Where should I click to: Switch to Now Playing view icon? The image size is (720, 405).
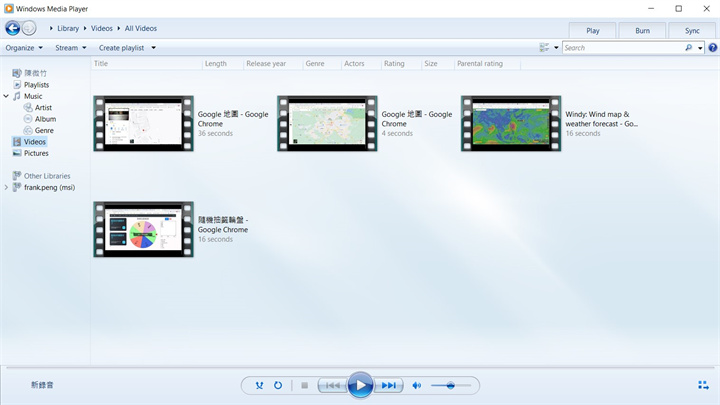point(703,385)
